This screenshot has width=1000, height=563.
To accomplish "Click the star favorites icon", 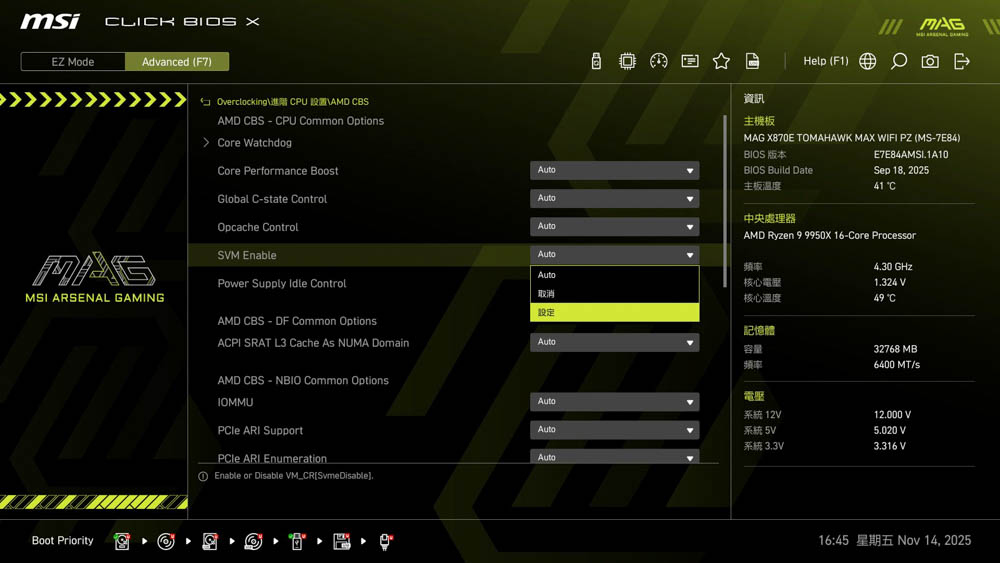I will click(721, 61).
